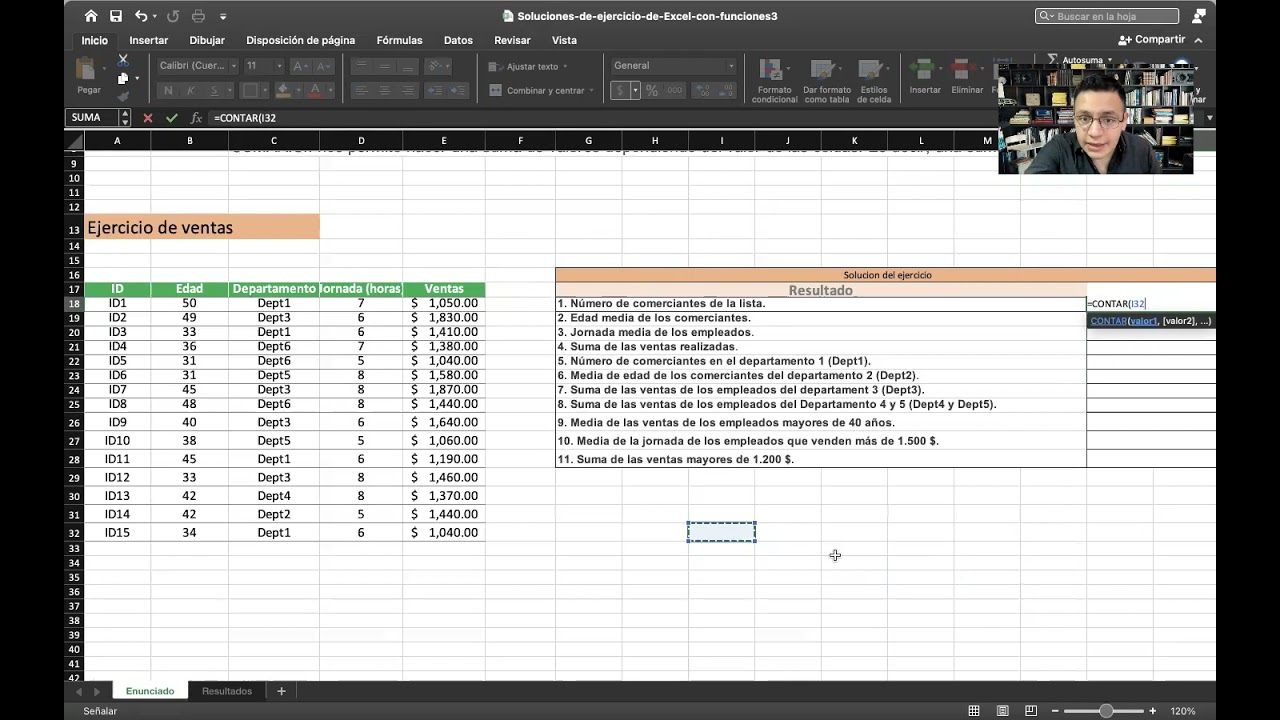The height and width of the screenshot is (720, 1280).
Task: Align text to the right
Action: 407,91
